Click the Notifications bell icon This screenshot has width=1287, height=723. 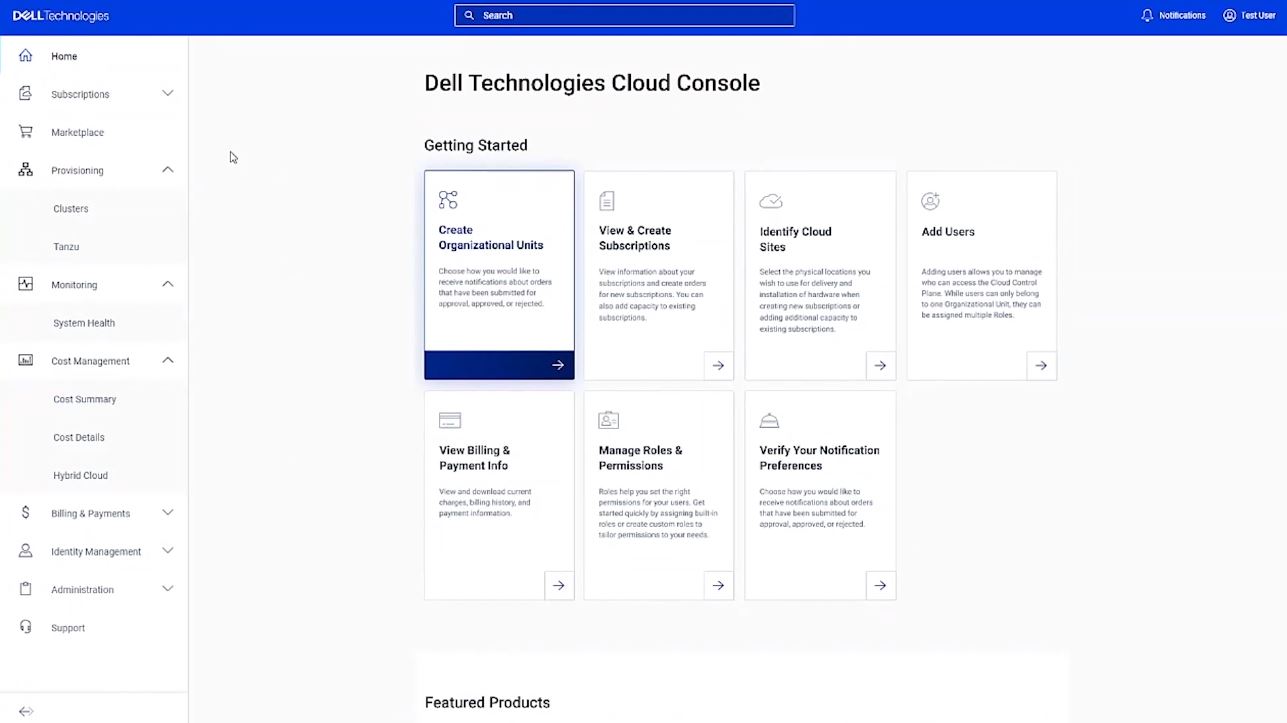point(1147,15)
